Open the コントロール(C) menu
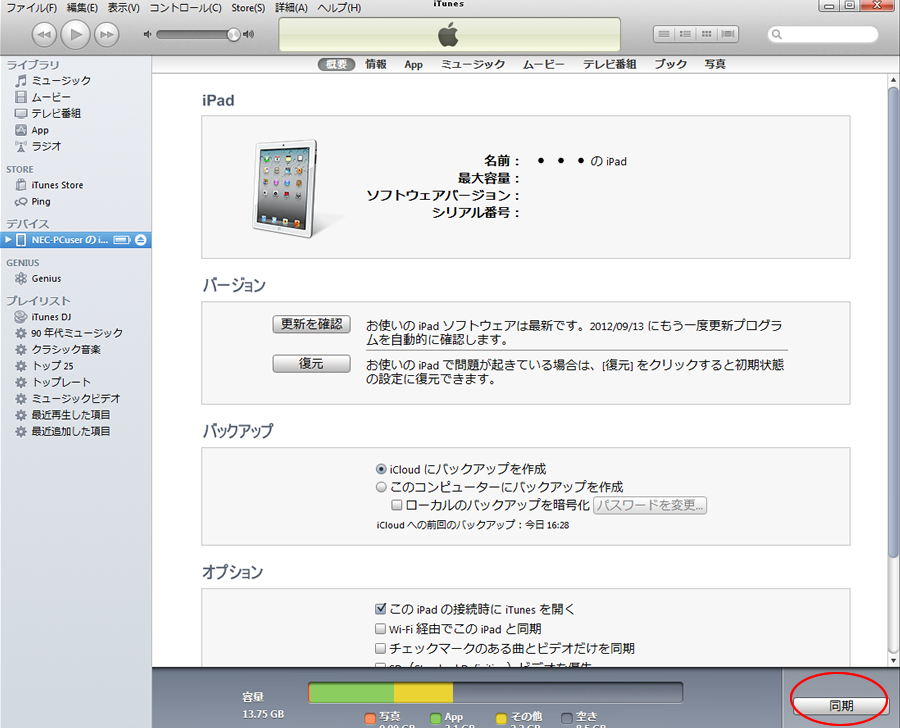This screenshot has width=900, height=728. pos(185,7)
